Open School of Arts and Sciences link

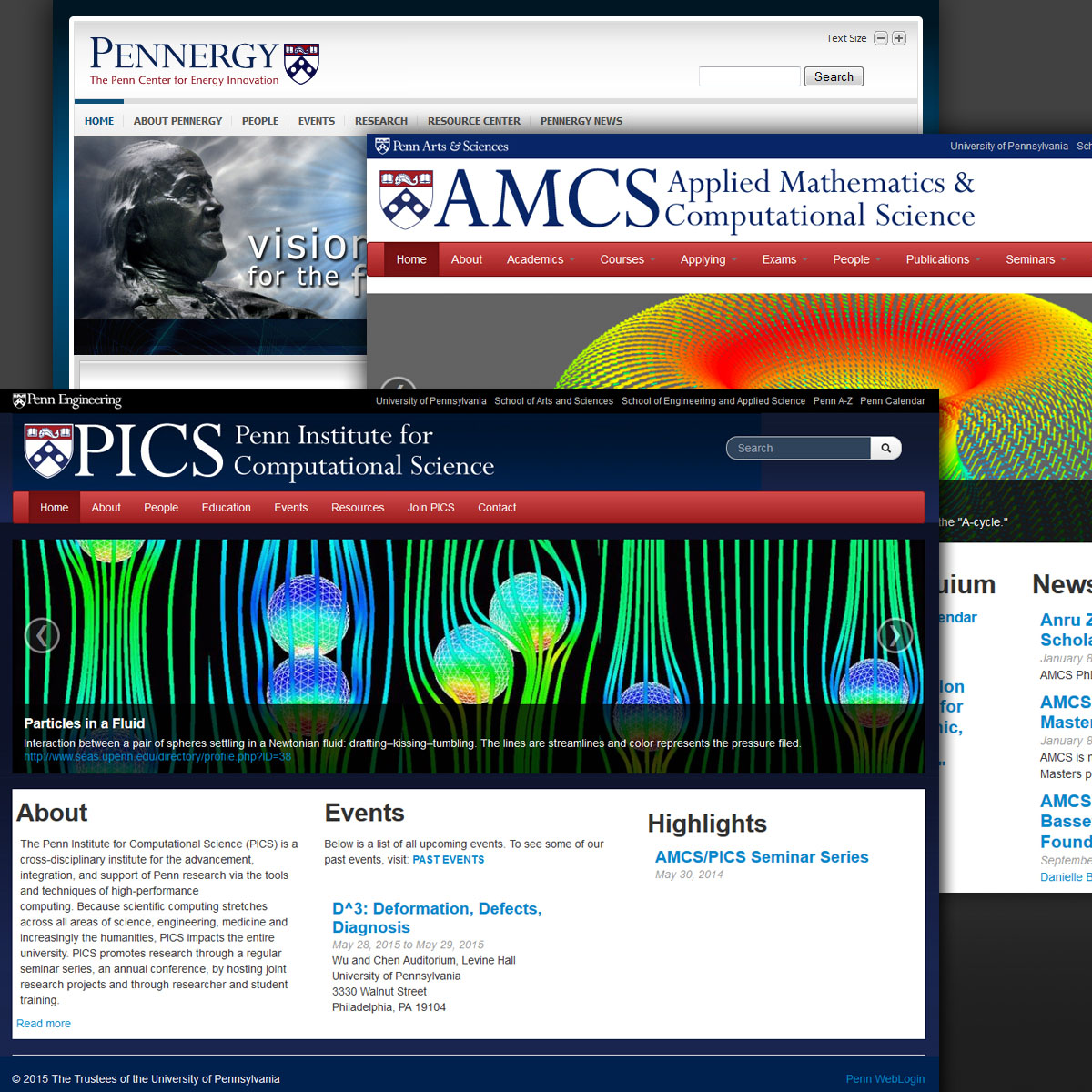coord(554,401)
